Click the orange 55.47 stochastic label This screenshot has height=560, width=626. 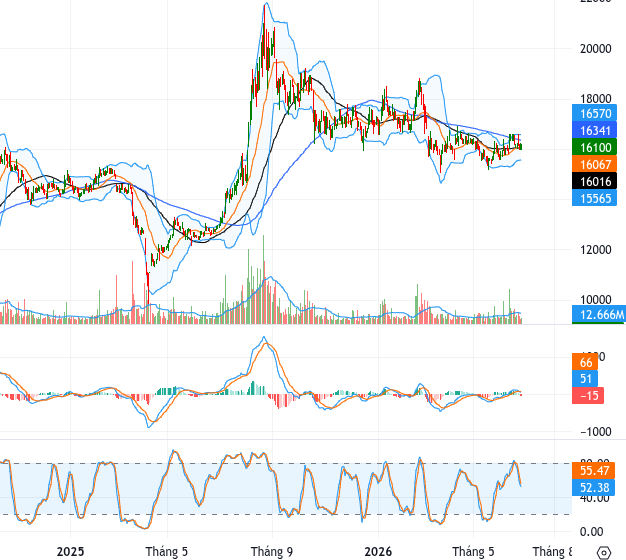click(594, 471)
